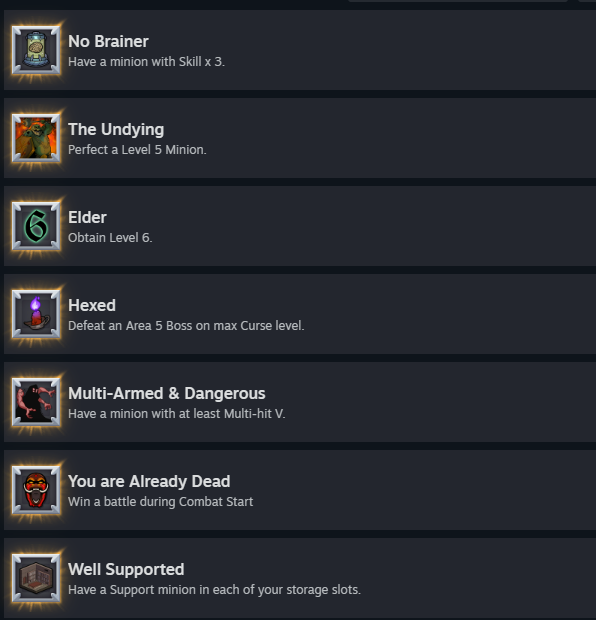Click the description "Have a minion with Skill x 3."

(146, 62)
